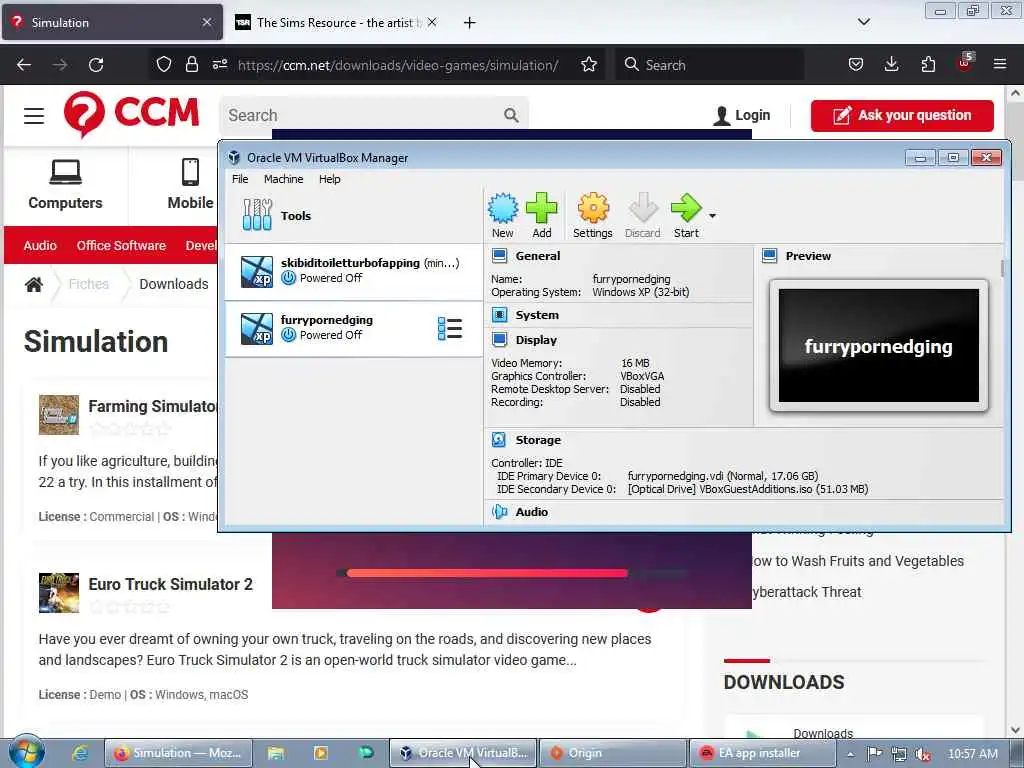Viewport: 1024px width, 768px height.
Task: Open the VirtualBox Settings gear icon
Action: point(592,216)
